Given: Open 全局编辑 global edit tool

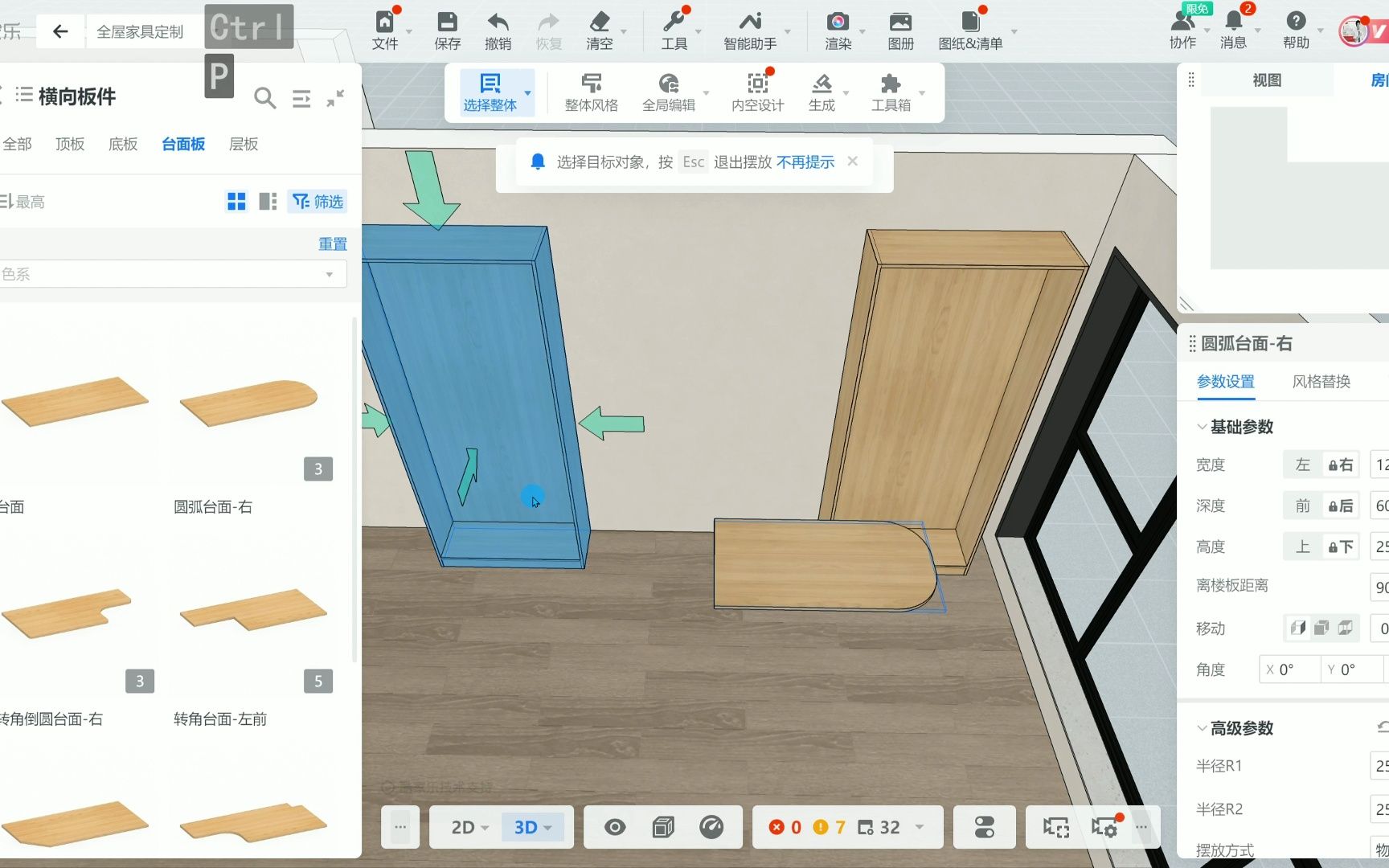Looking at the screenshot, I should point(668,93).
